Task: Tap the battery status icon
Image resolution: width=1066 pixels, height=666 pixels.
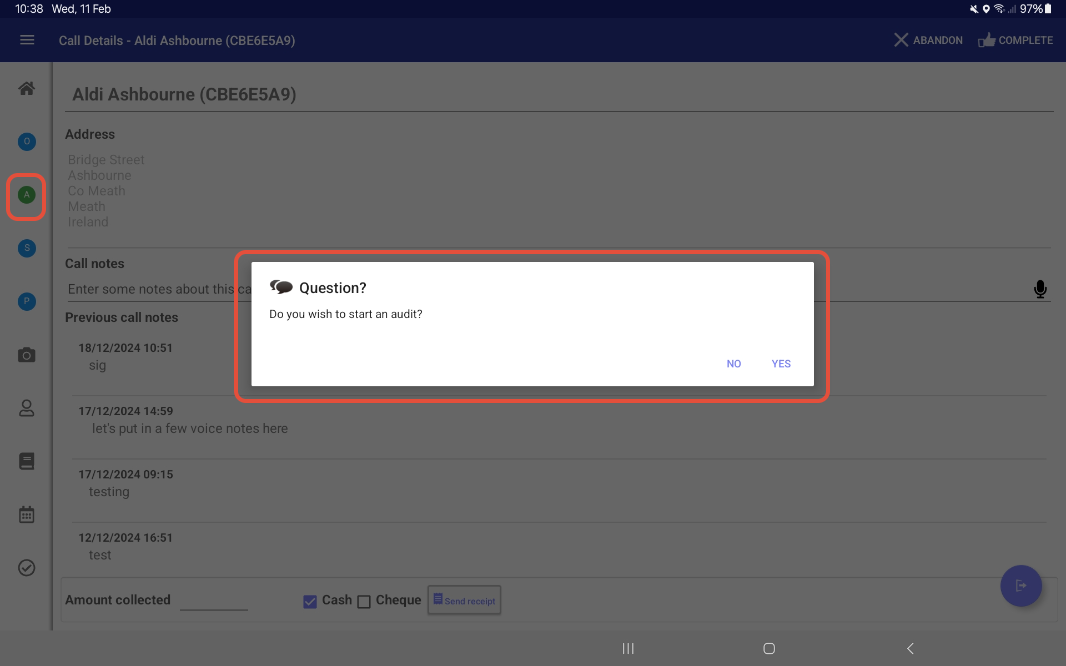Action: [1048, 9]
